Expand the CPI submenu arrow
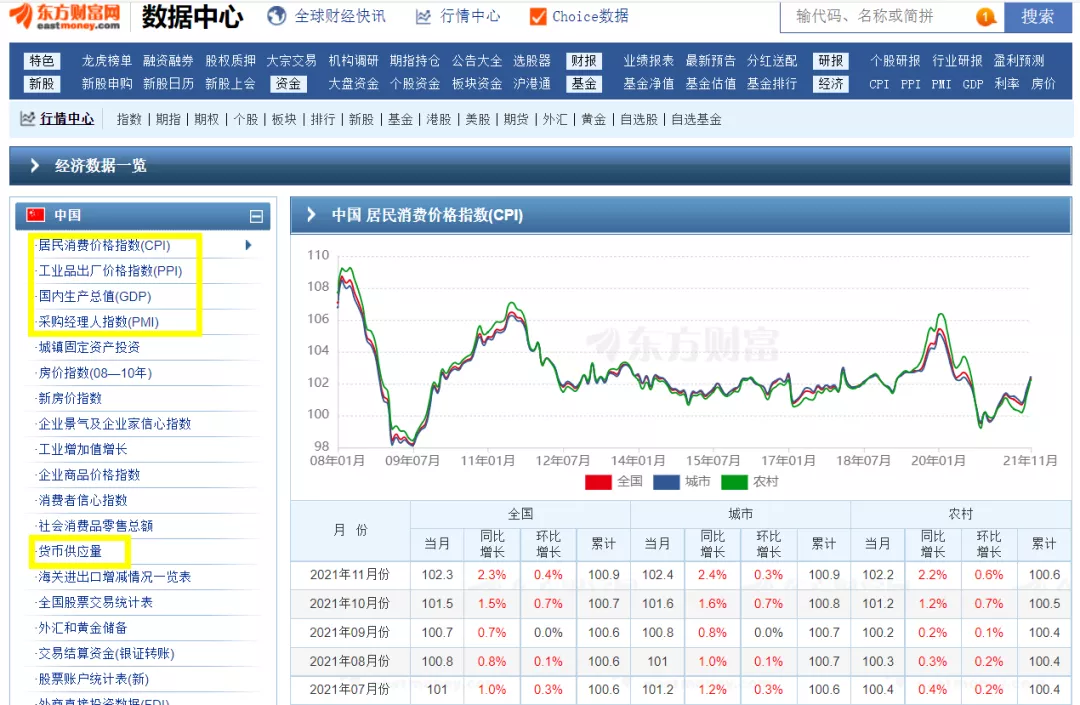This screenshot has width=1080, height=705. tap(246, 245)
